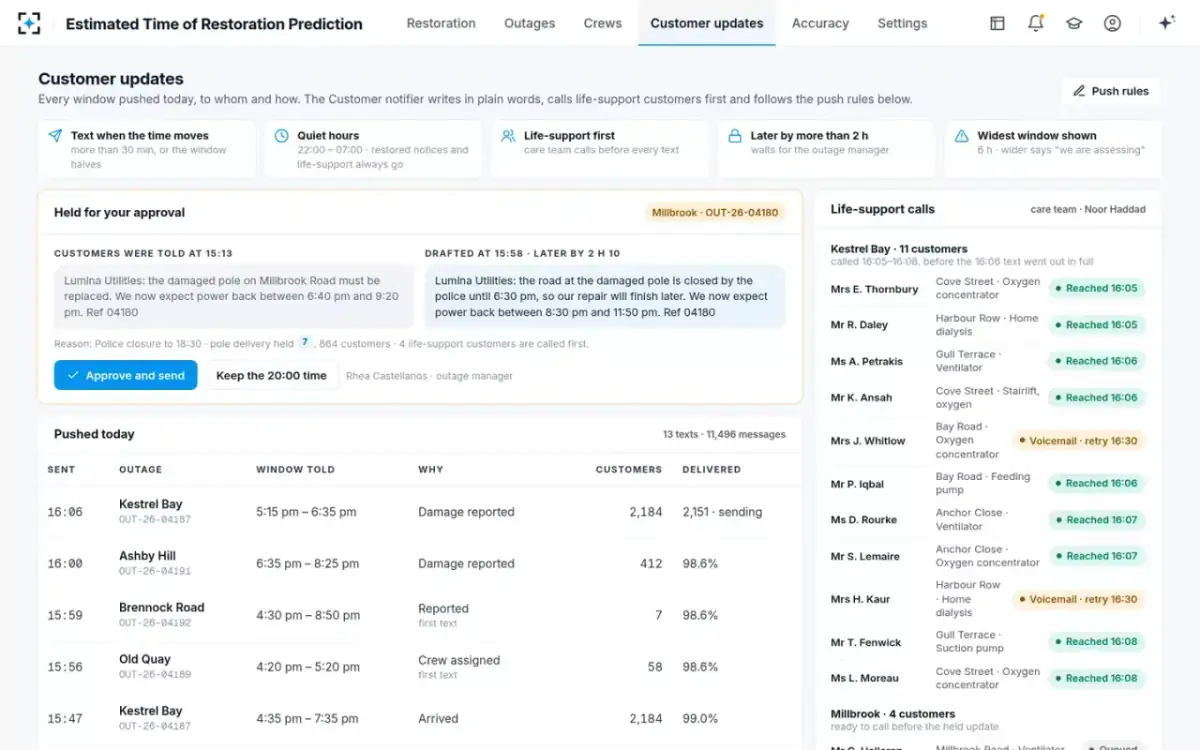Screen dimensions: 1200x750
Task: Select the Brennock Road outage name
Action: tap(161, 607)
